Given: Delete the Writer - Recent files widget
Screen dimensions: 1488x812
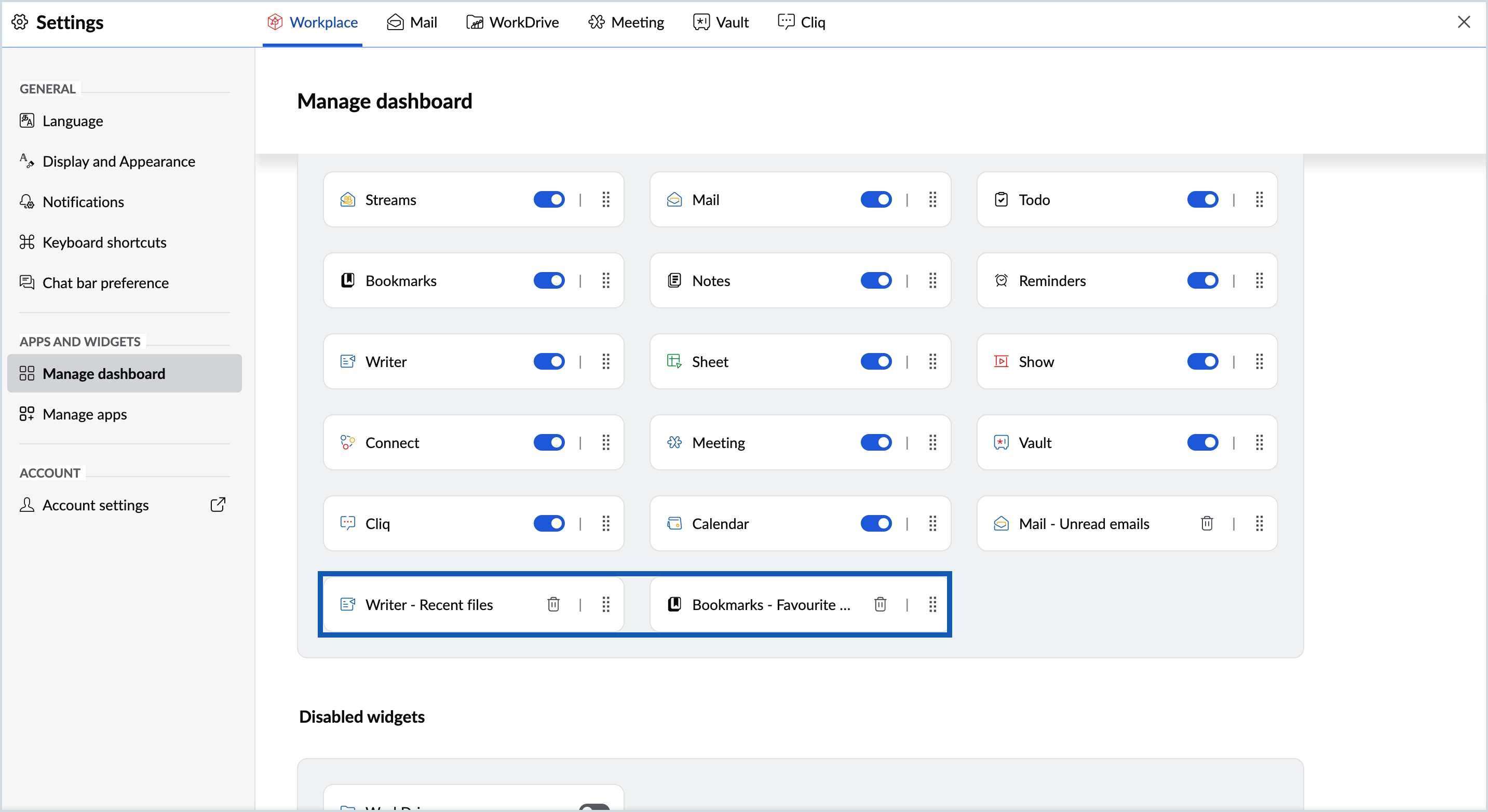Looking at the screenshot, I should click(553, 604).
